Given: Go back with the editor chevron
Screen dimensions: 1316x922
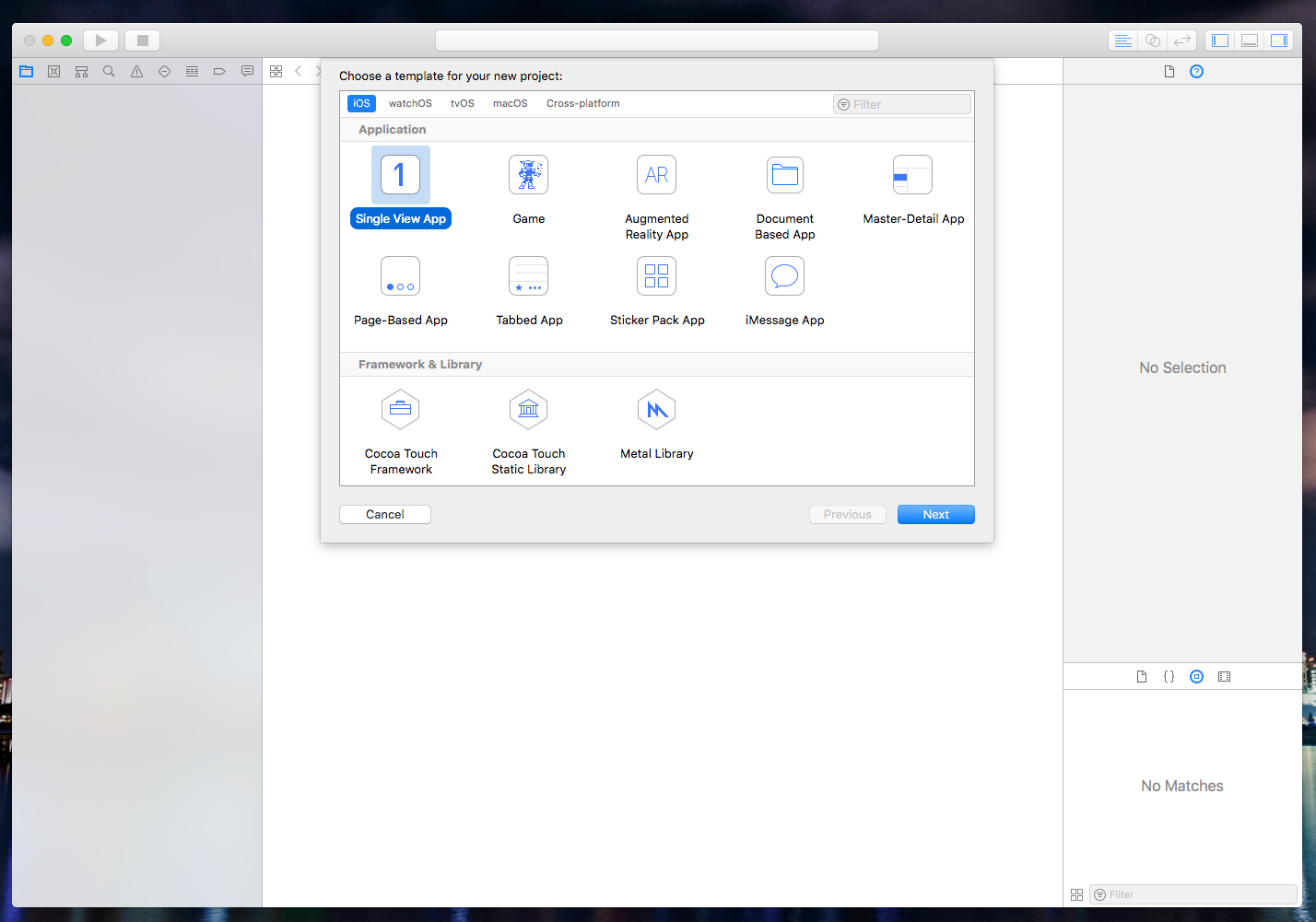Looking at the screenshot, I should point(299,71).
